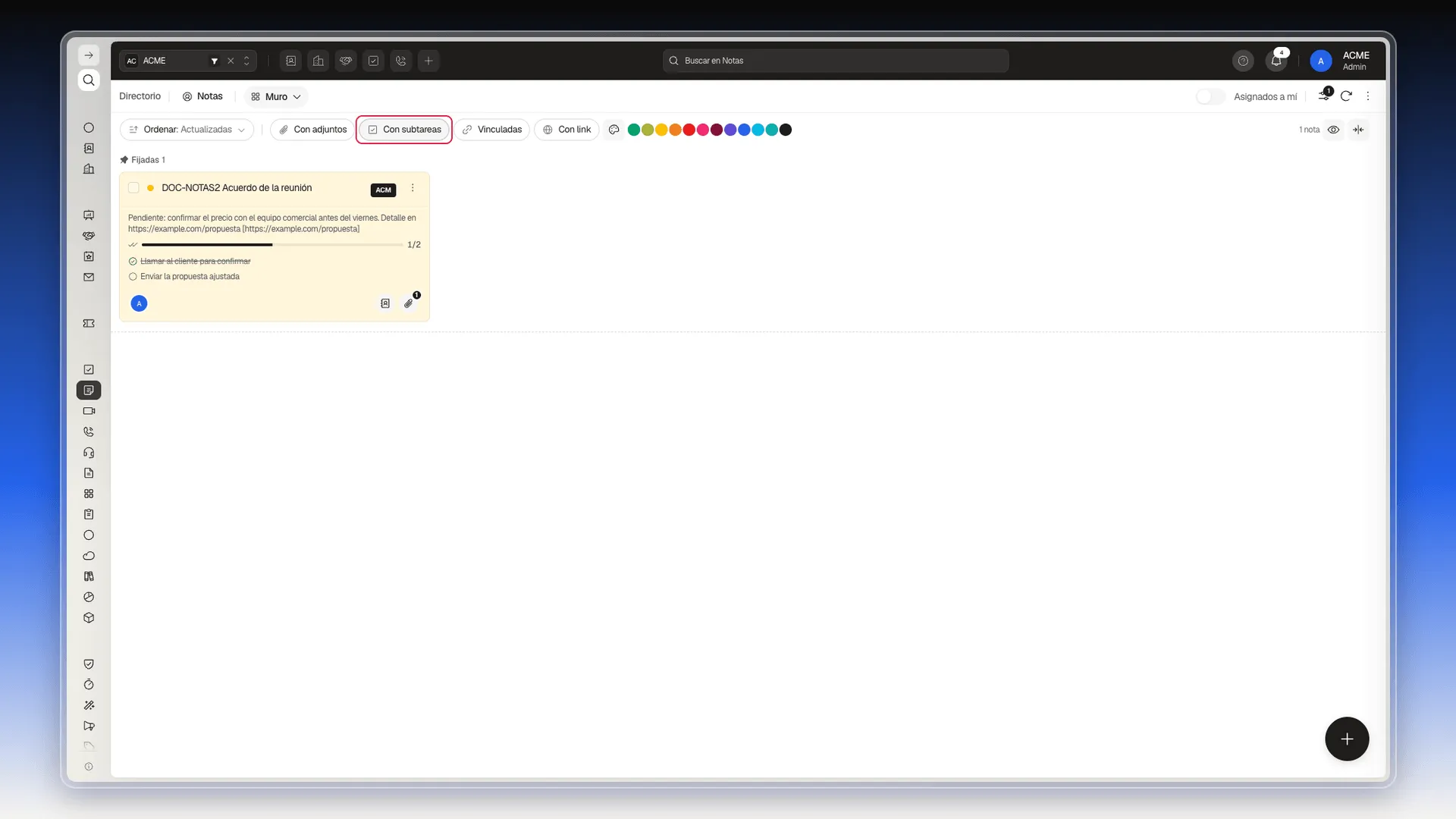Open the note 'DOC-NOTAS2 Acuerdo de la reunión'
The image size is (1456, 819).
[237, 188]
